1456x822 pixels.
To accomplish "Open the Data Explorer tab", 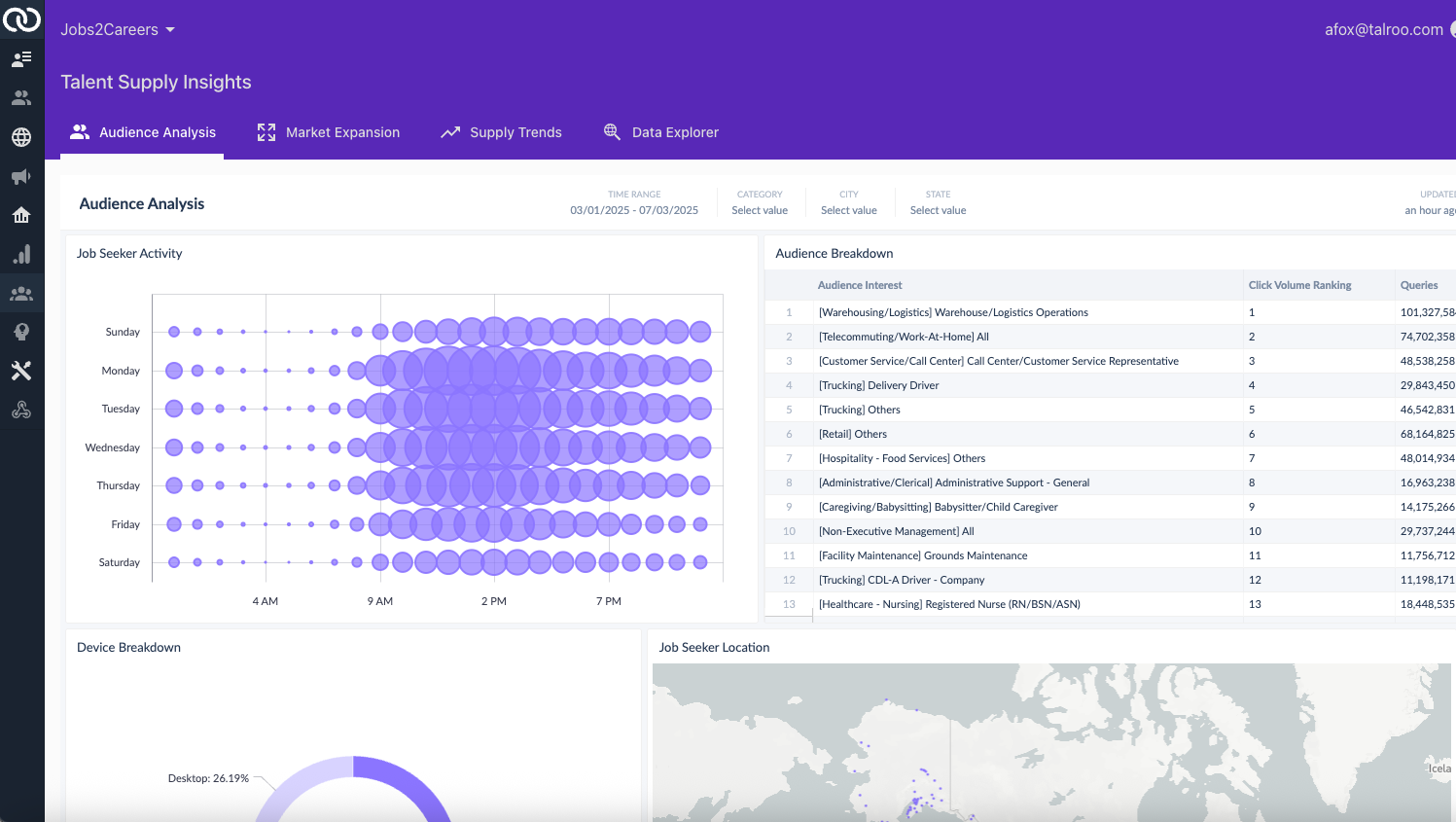I will pyautogui.click(x=661, y=132).
